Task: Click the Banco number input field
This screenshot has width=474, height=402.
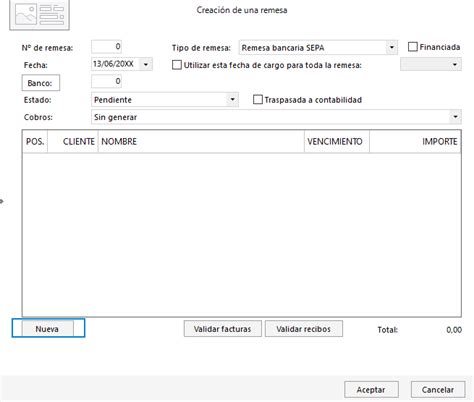Action: (106, 81)
